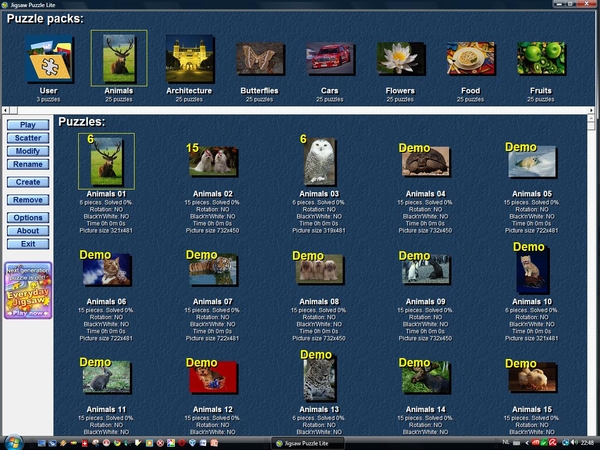
Task: Select the Animals 02 puppies puzzle
Action: pos(214,162)
